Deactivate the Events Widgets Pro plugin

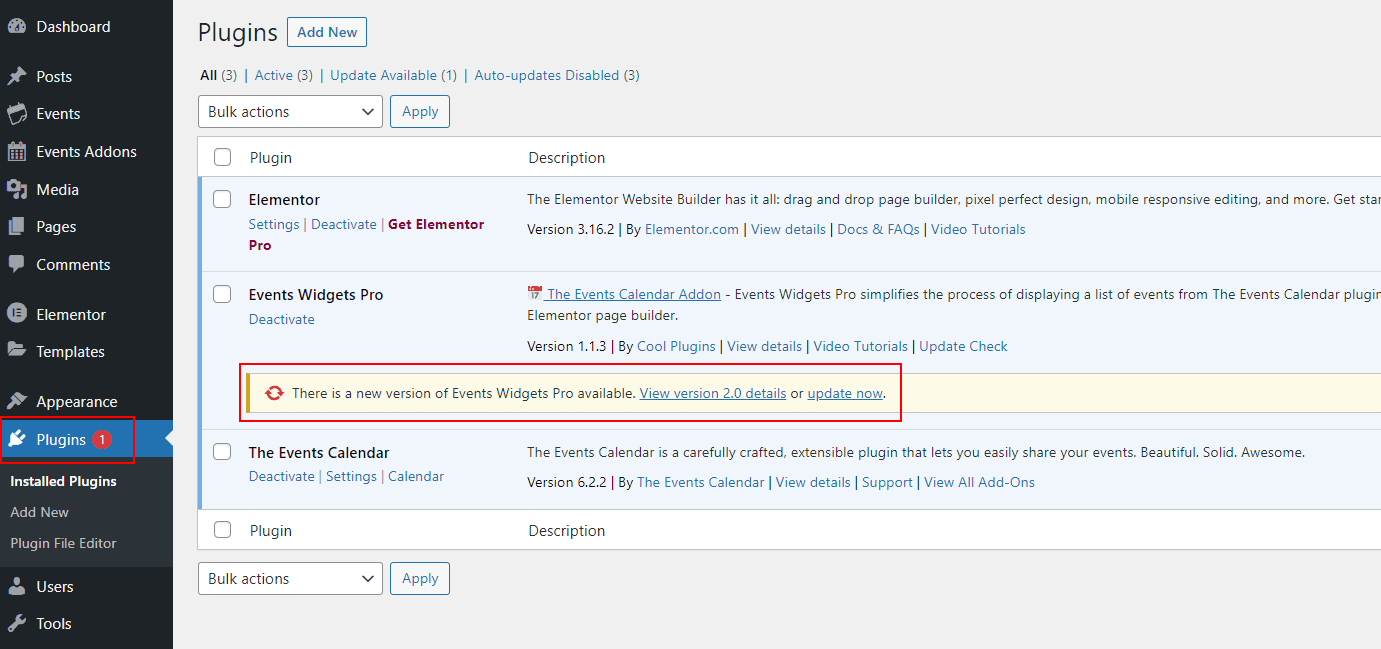(x=281, y=320)
